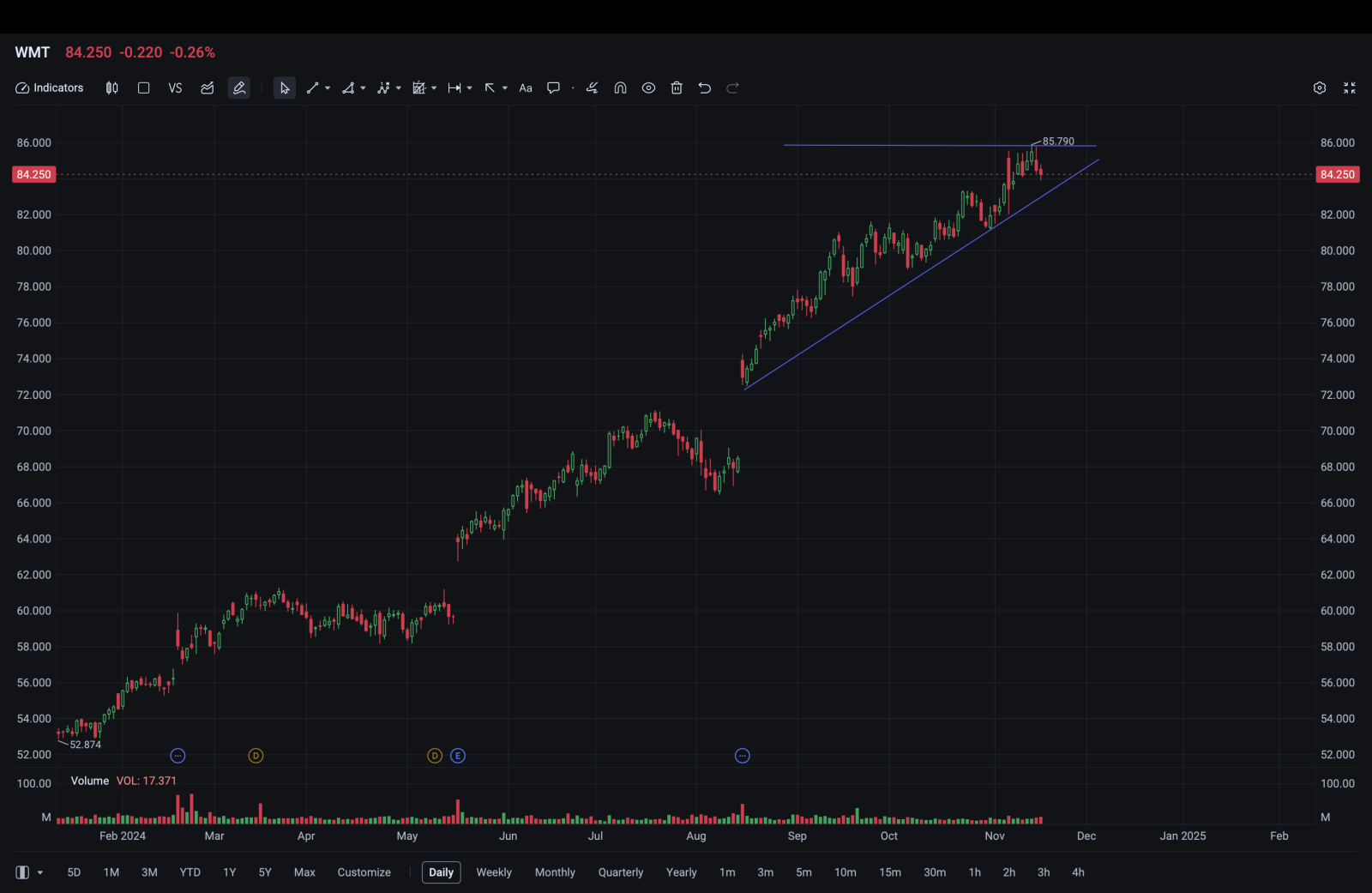Expand the line tools dropdown arrow
Viewport: 1372px width, 893px height.
[x=328, y=87]
